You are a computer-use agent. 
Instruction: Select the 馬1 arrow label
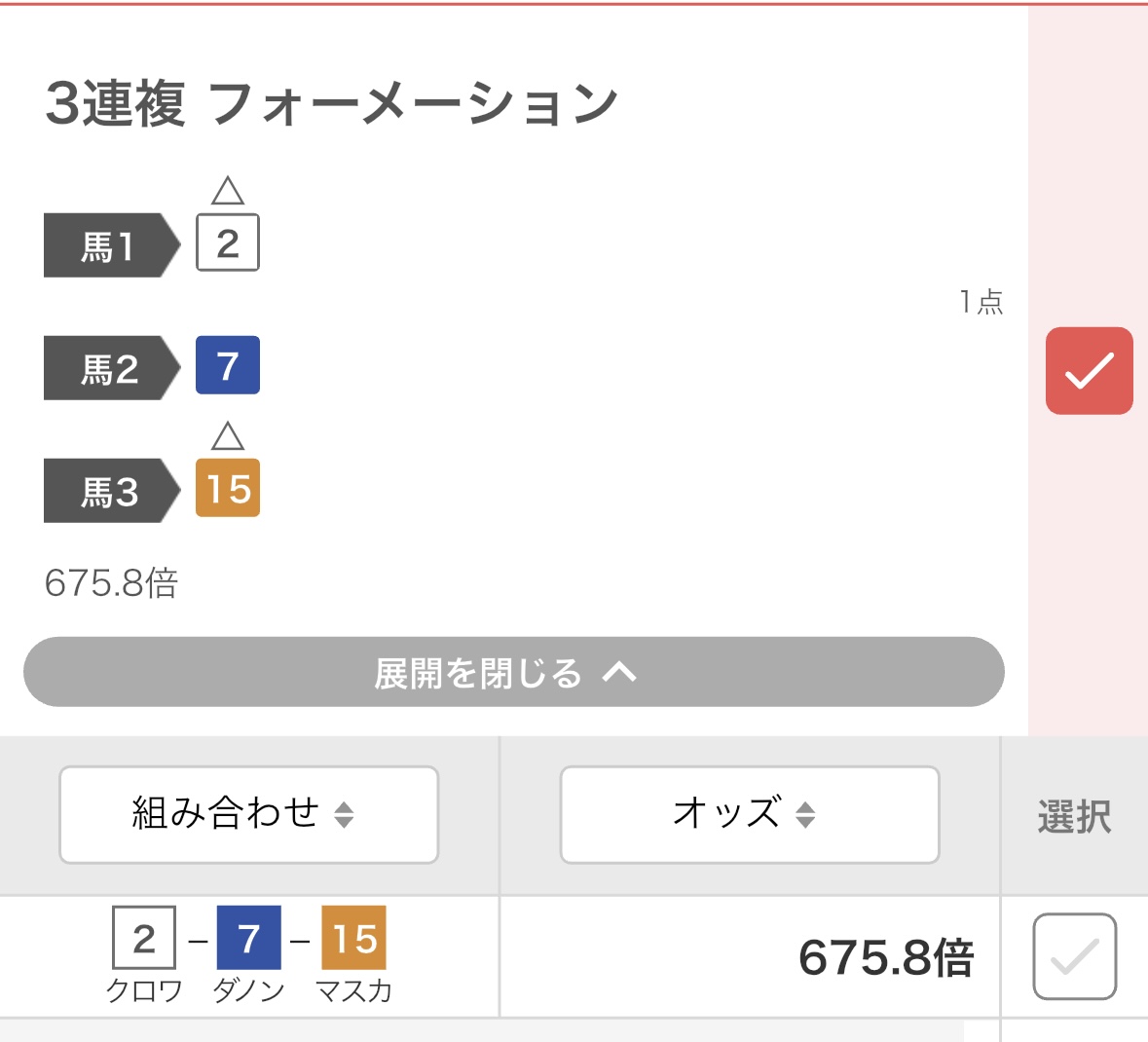pyautogui.click(x=111, y=245)
